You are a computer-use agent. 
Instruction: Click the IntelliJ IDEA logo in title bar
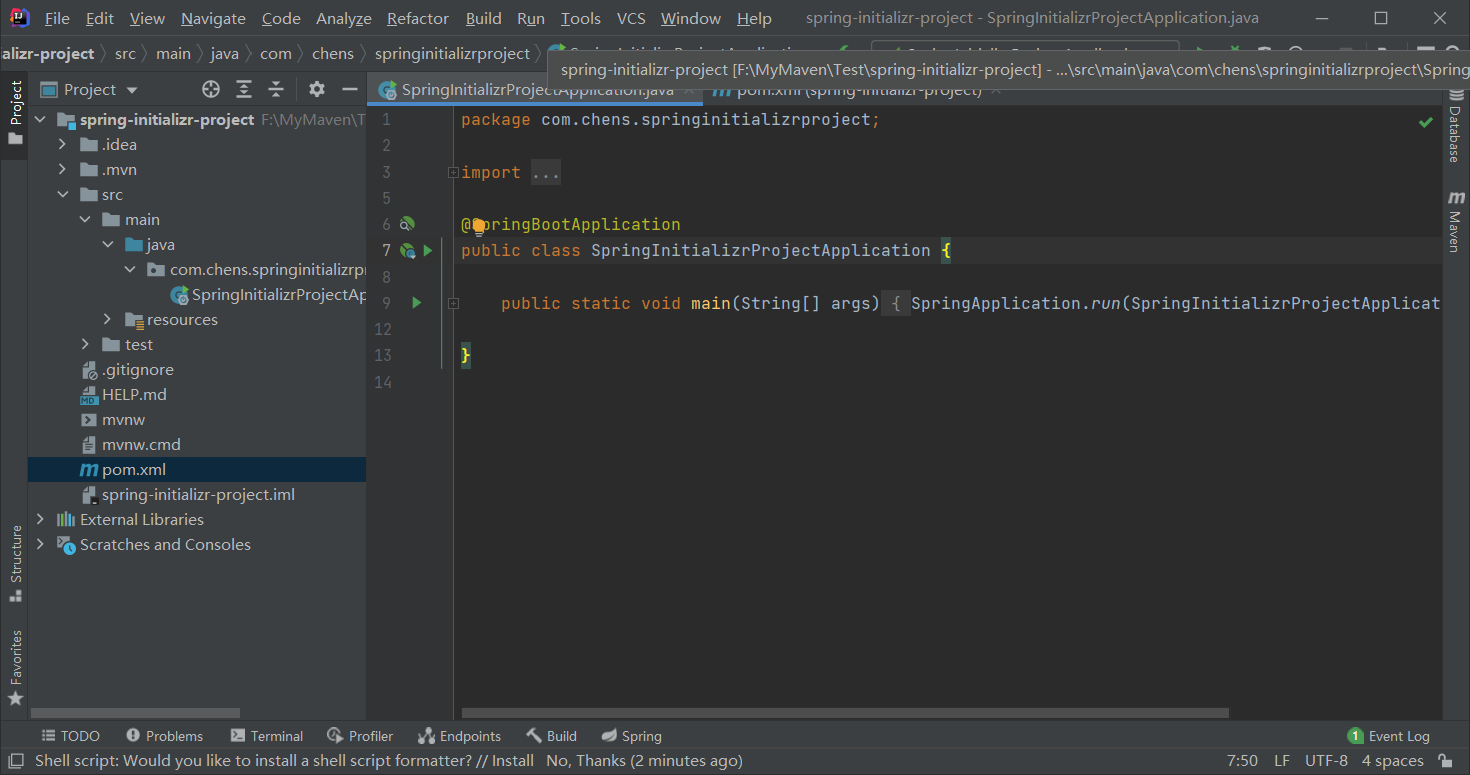click(18, 18)
